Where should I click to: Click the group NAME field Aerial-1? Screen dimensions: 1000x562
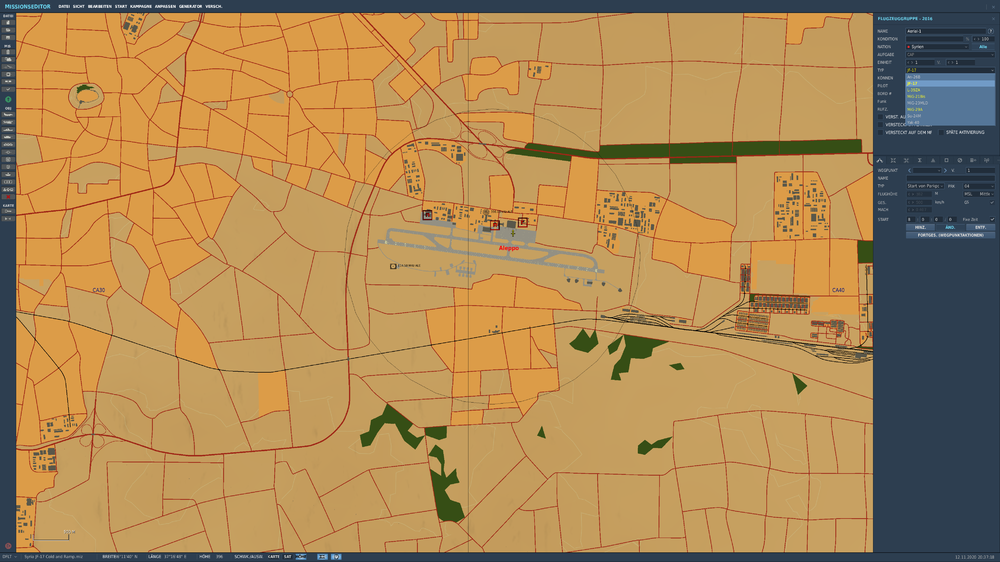[946, 31]
